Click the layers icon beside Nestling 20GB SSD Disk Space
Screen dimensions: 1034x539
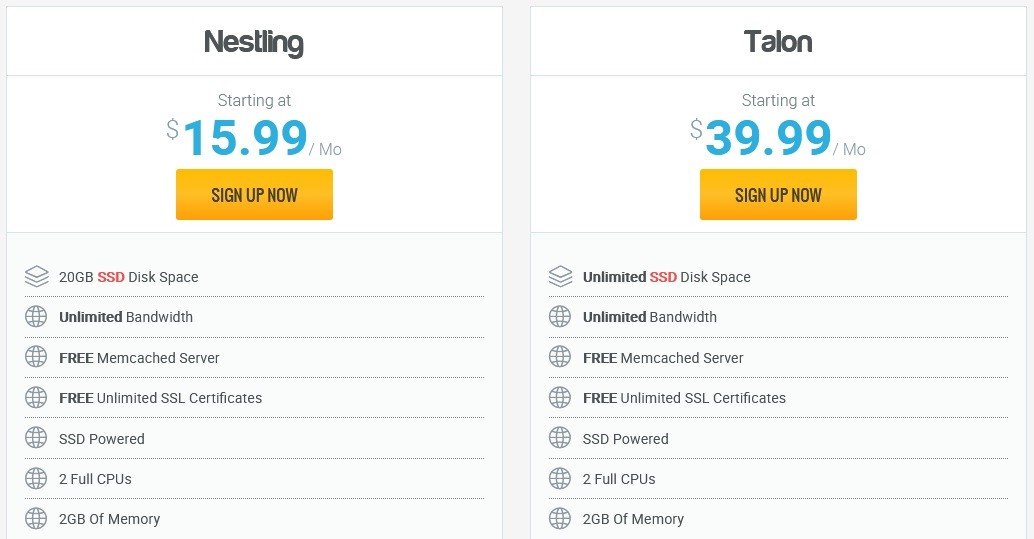tap(36, 276)
